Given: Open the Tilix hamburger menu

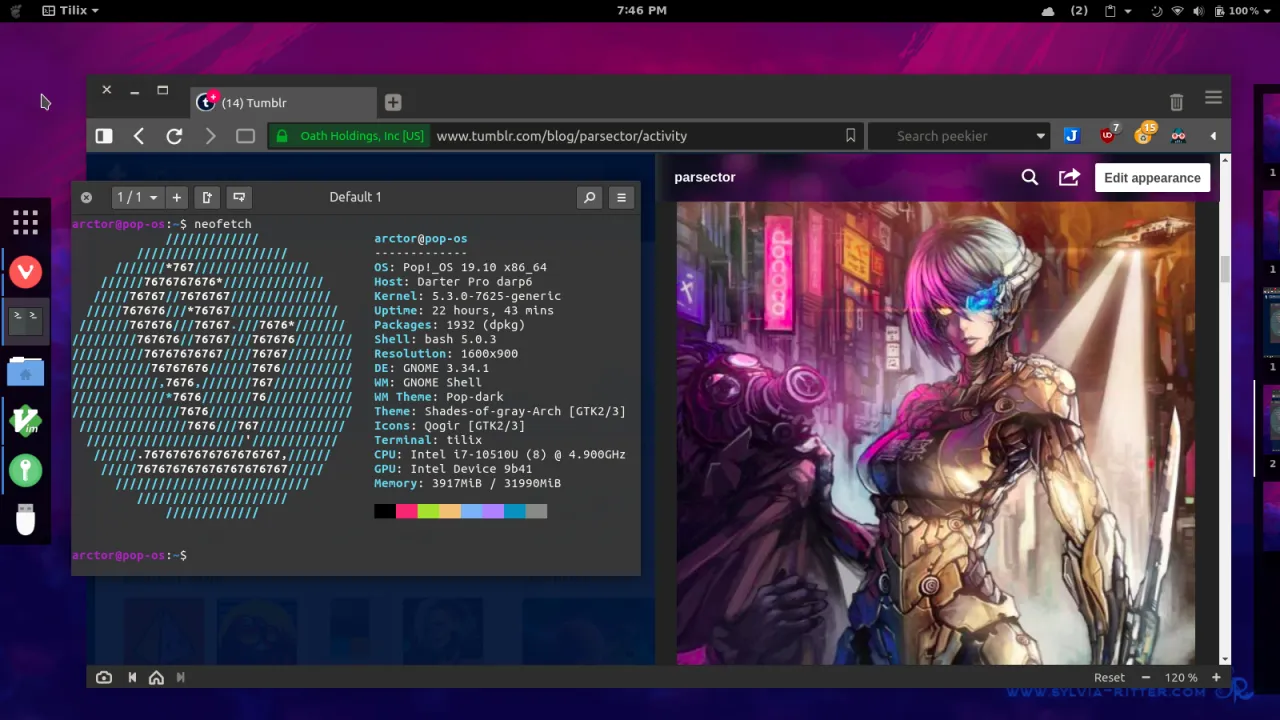Looking at the screenshot, I should coord(621,197).
